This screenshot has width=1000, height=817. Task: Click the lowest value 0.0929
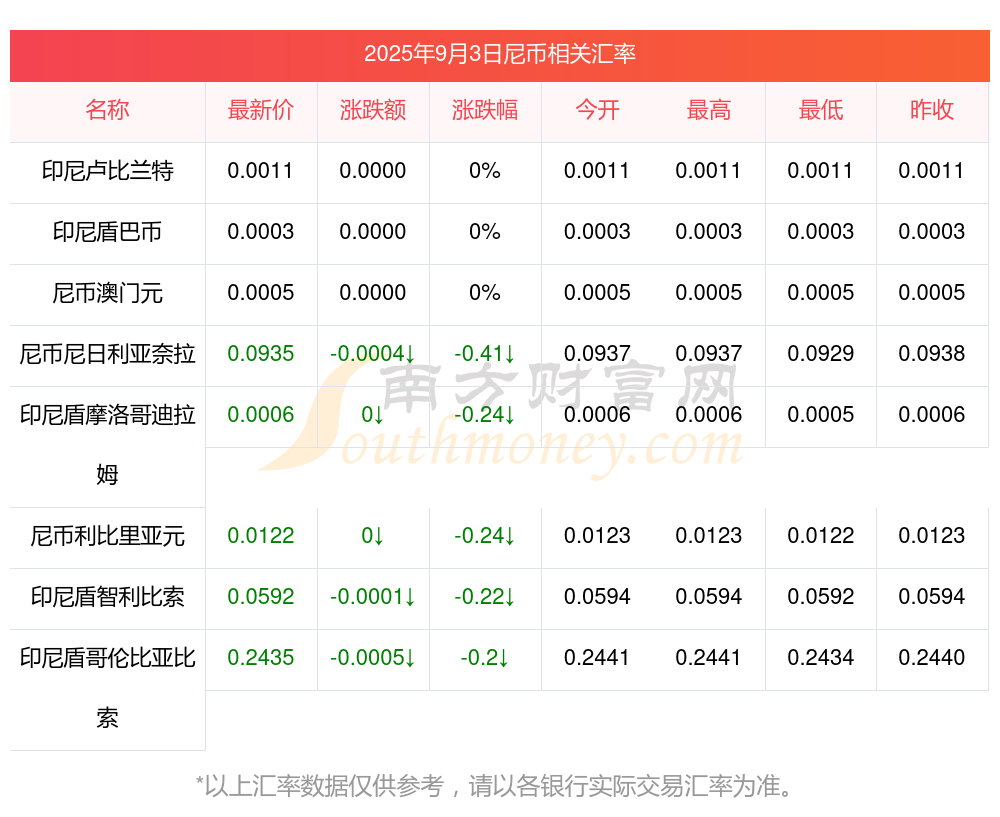[x=821, y=353]
